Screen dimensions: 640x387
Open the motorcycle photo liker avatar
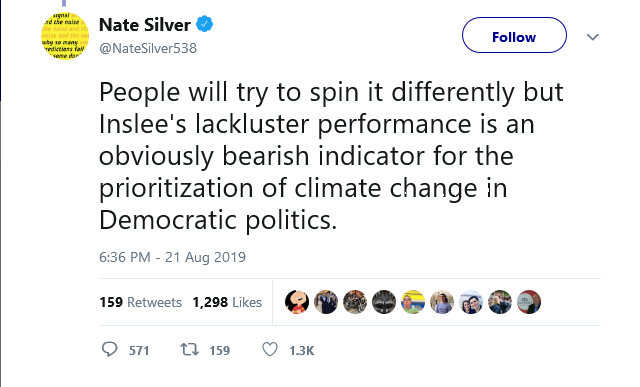pyautogui.click(x=355, y=302)
